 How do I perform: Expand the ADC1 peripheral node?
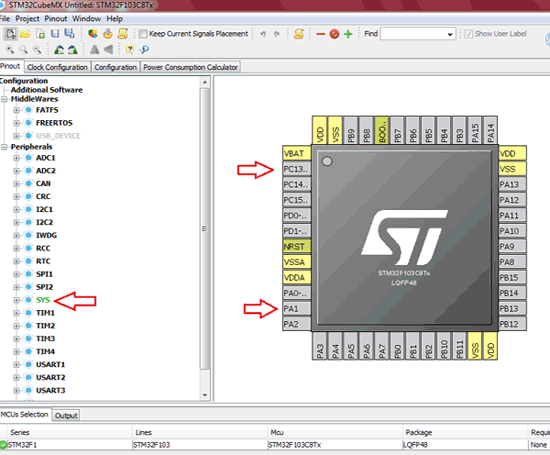tap(16, 158)
